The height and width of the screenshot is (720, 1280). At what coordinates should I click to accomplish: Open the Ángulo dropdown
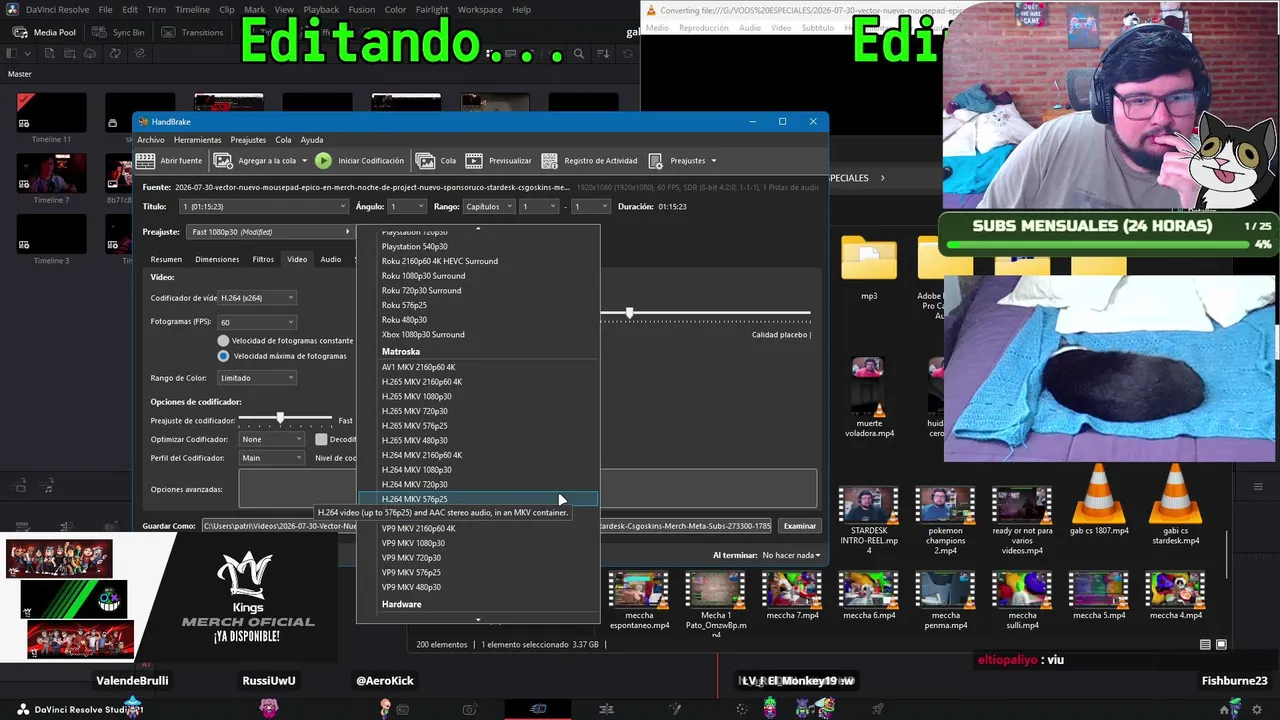tap(407, 207)
